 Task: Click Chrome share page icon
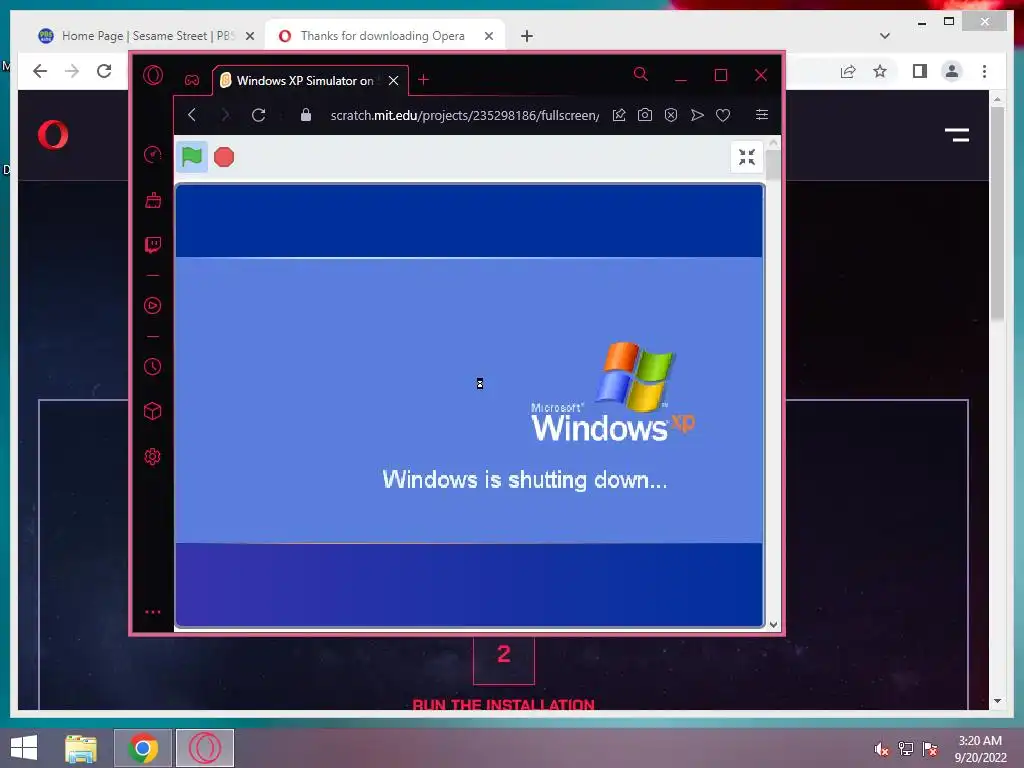[848, 71]
